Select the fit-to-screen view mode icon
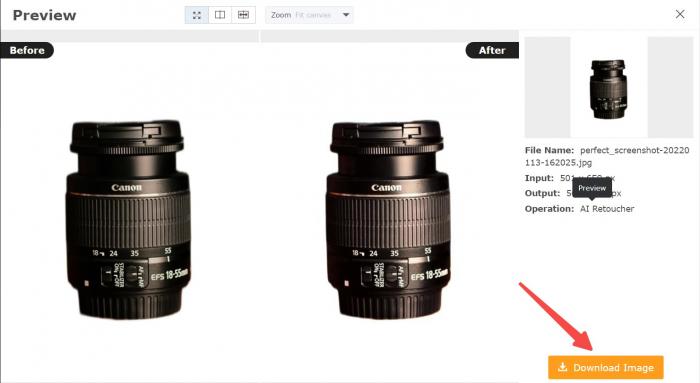 pos(197,15)
